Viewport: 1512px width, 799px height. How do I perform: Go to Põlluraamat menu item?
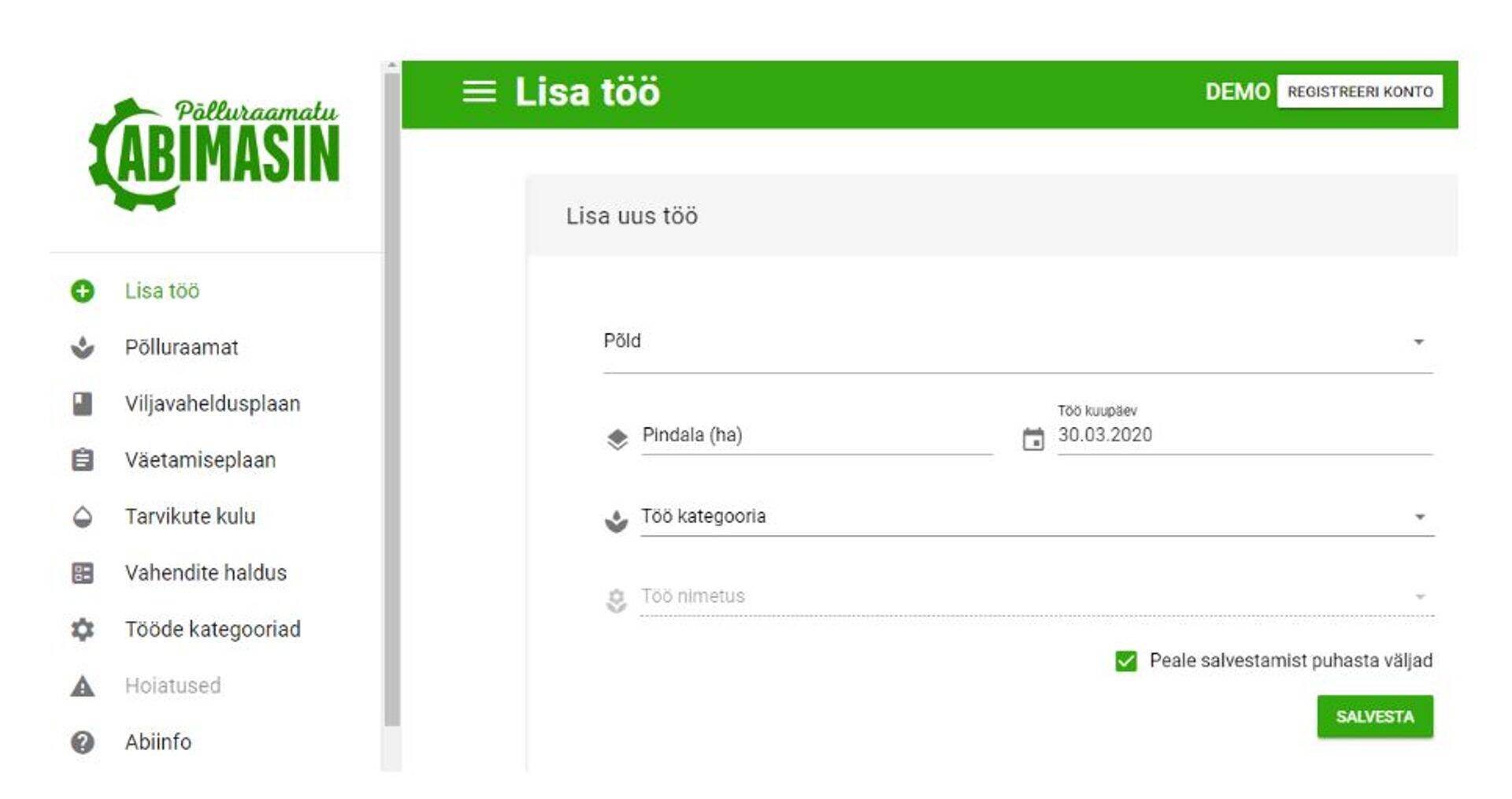(x=181, y=347)
